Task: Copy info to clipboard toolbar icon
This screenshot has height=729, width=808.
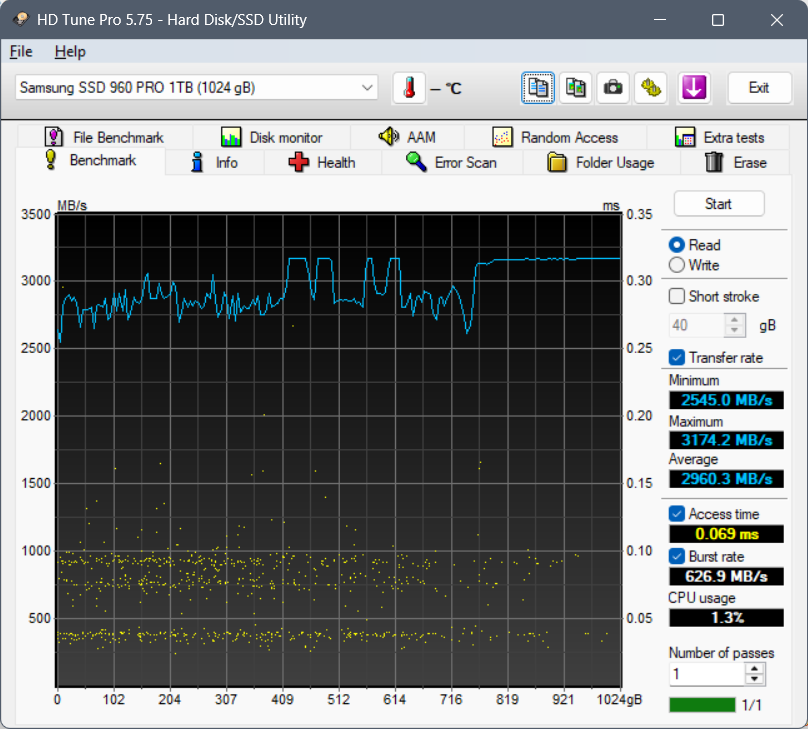Action: (x=537, y=88)
